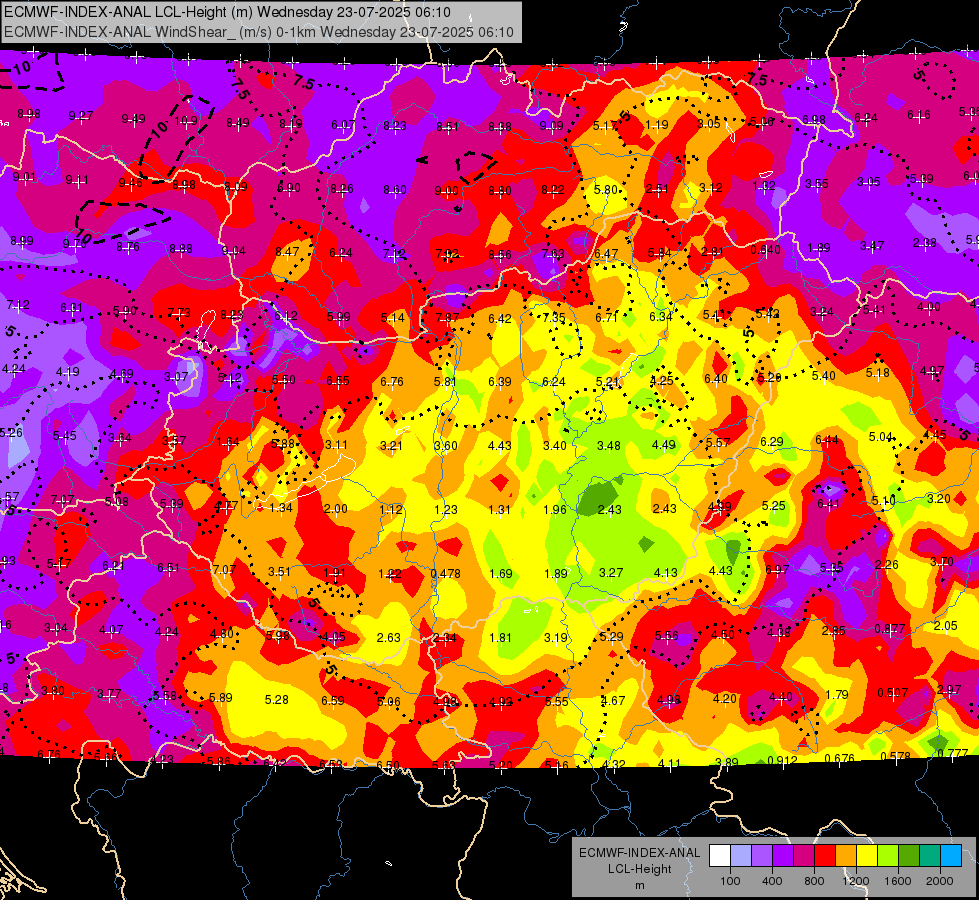Screen dimensions: 979x900
Task: Click the grid value '6.59'
Action: click(333, 701)
